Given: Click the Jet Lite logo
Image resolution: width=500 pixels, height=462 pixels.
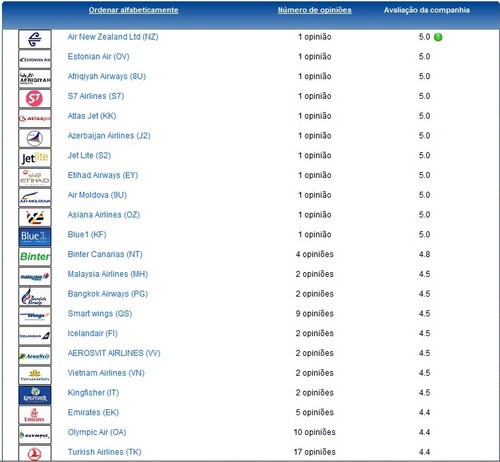Looking at the screenshot, I should [35, 158].
